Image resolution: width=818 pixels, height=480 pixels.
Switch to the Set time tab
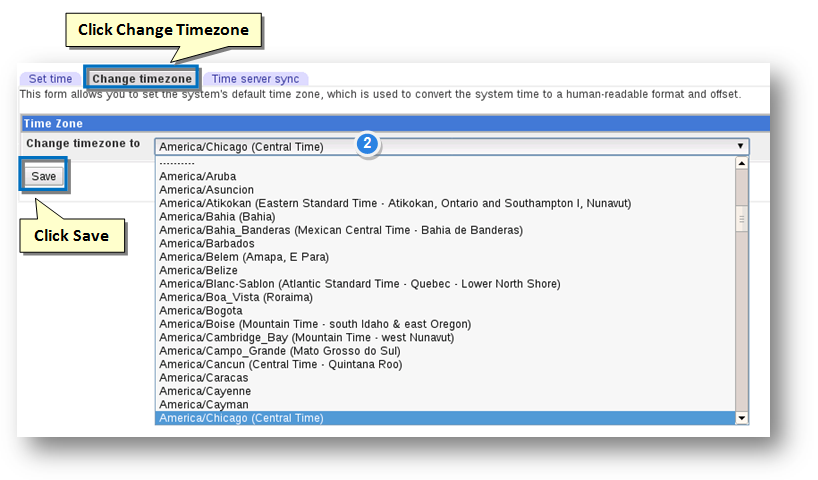(x=50, y=79)
